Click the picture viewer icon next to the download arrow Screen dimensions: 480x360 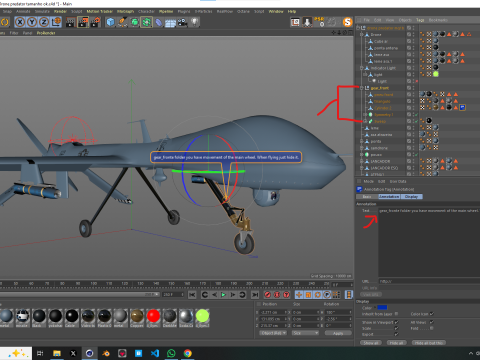[x=295, y=22]
